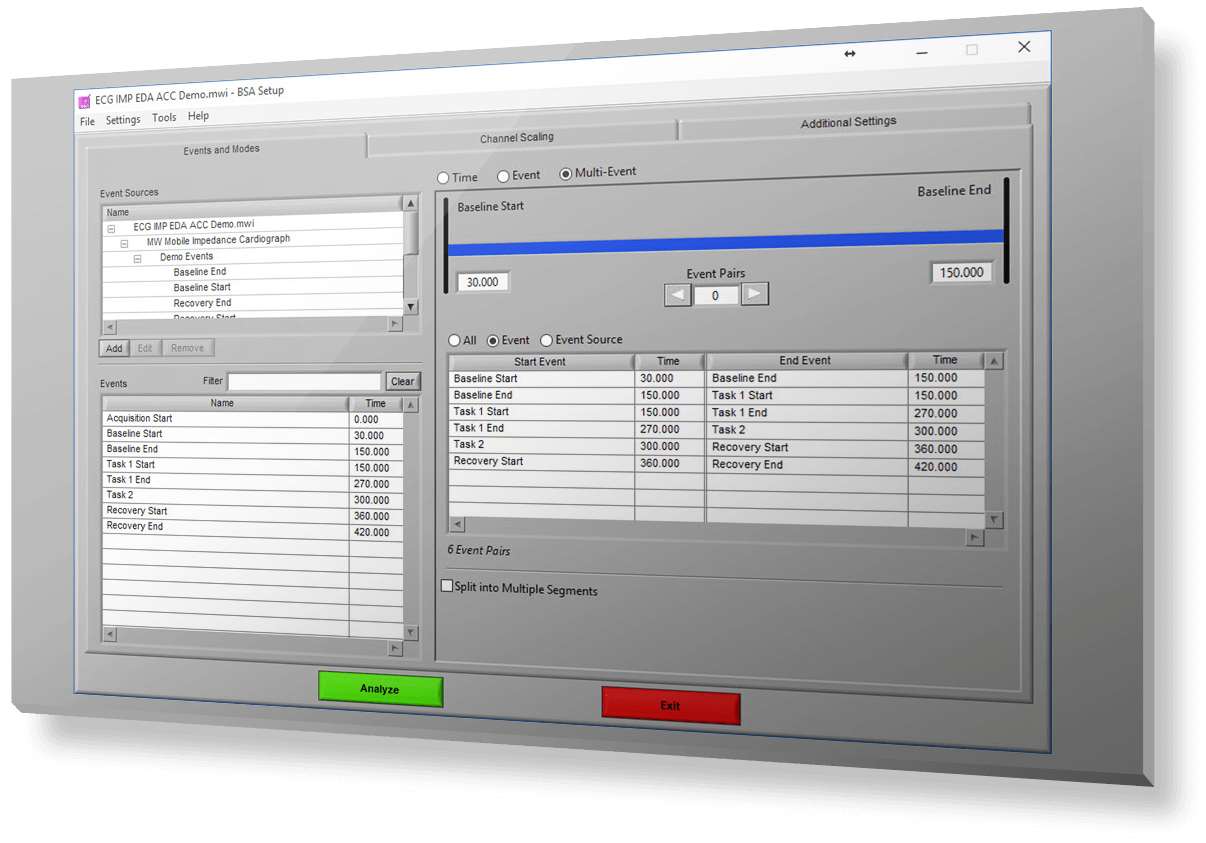Go to next event pair with right arrow
The height and width of the screenshot is (843, 1206).
[755, 294]
